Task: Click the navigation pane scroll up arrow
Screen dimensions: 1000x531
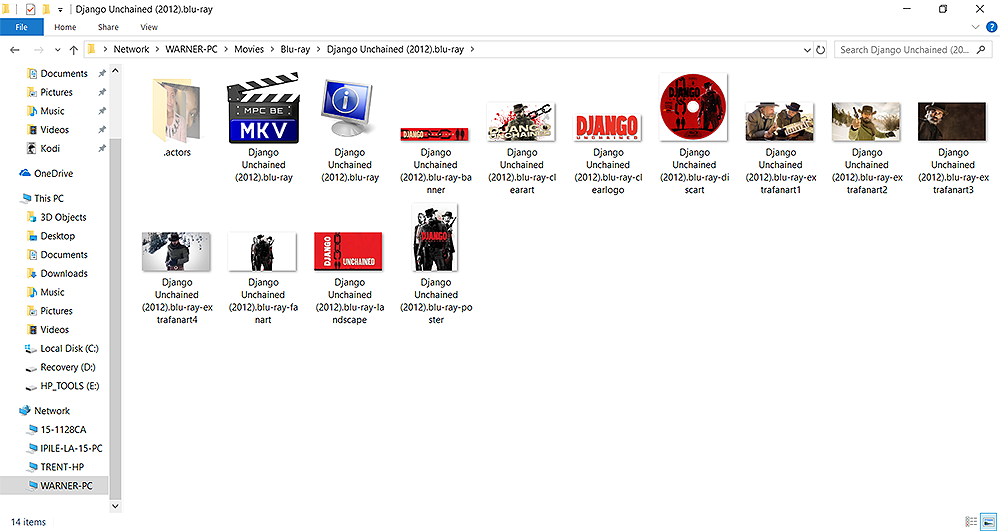Action: click(x=115, y=71)
